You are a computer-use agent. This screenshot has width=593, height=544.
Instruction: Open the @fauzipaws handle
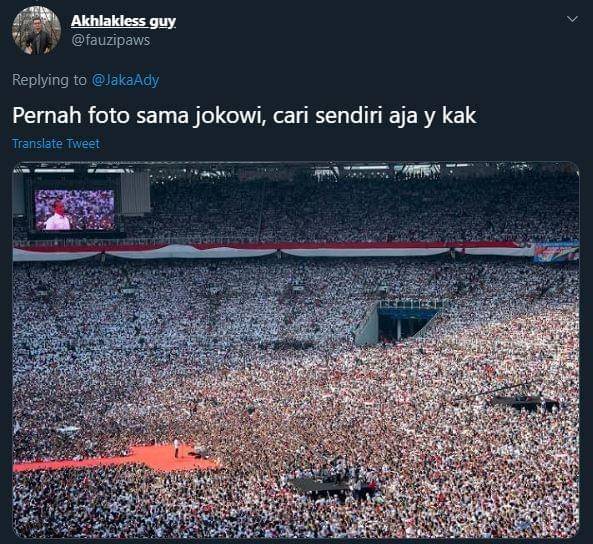(x=111, y=40)
